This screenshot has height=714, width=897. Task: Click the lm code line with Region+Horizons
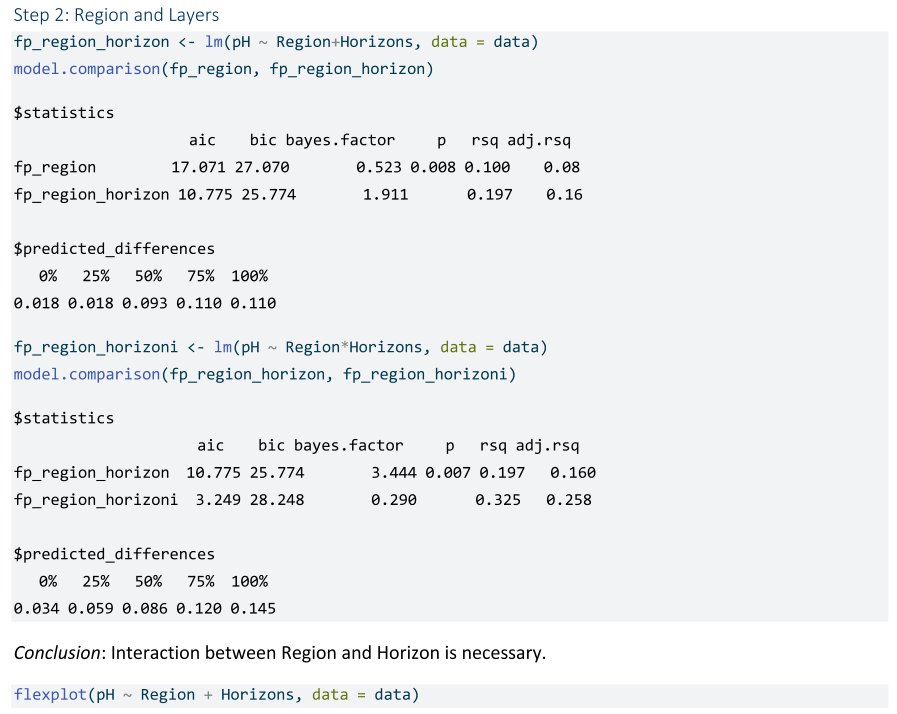276,42
